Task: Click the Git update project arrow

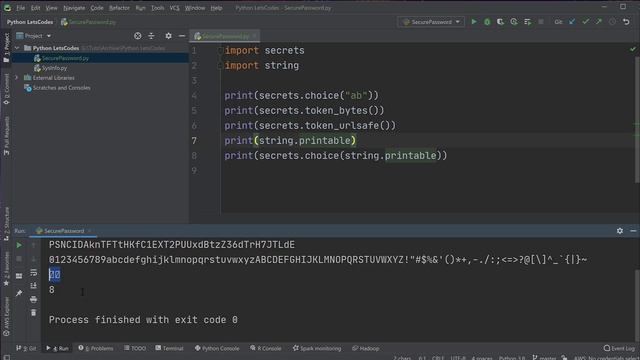Action: (572, 22)
